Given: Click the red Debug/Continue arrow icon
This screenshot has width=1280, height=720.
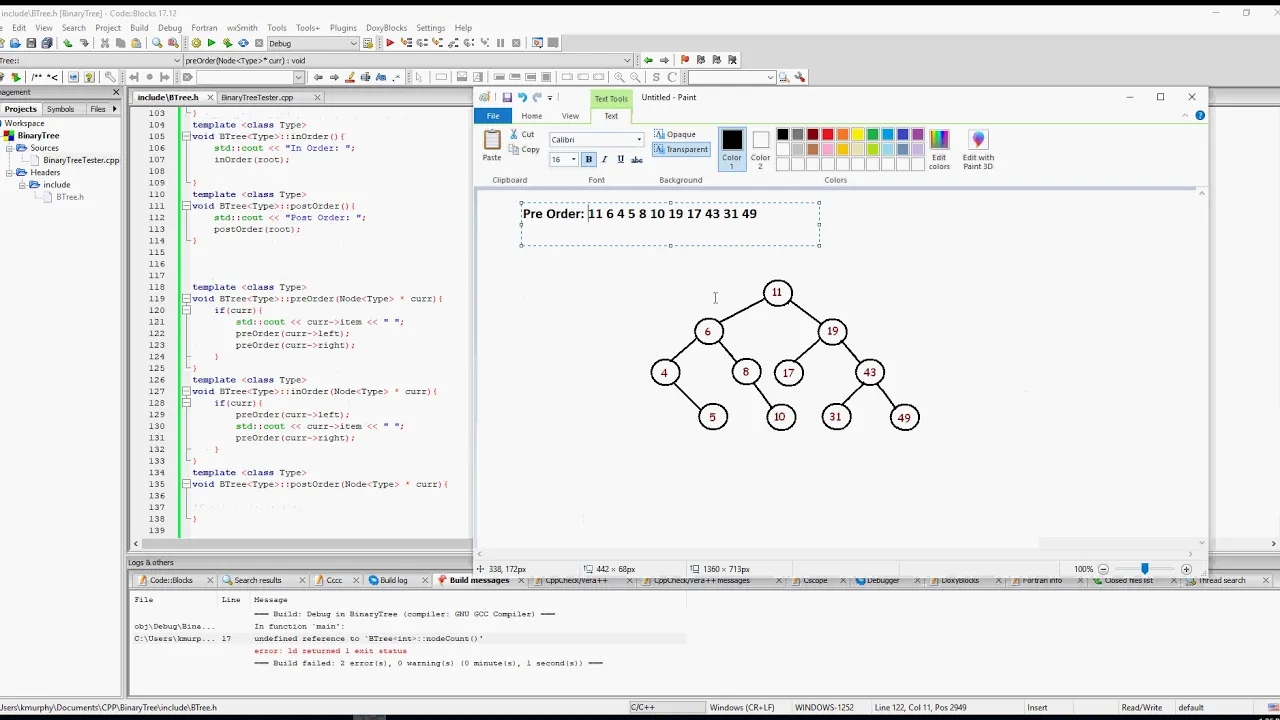Looking at the screenshot, I should click(390, 43).
